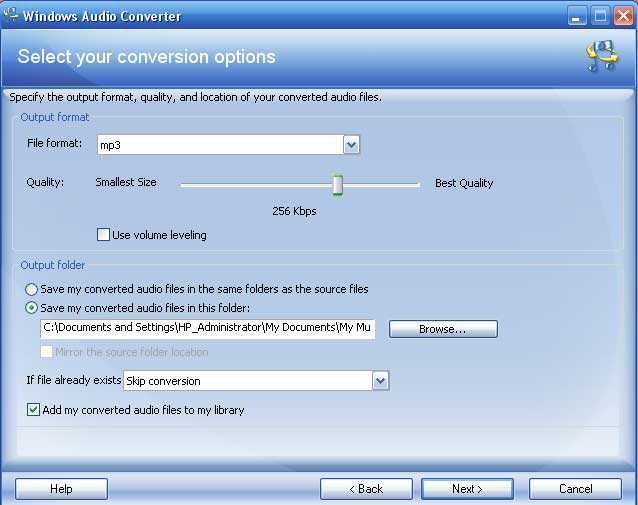This screenshot has height=505, width=638.
Task: Open the File format dropdown arrow
Action: tap(352, 144)
